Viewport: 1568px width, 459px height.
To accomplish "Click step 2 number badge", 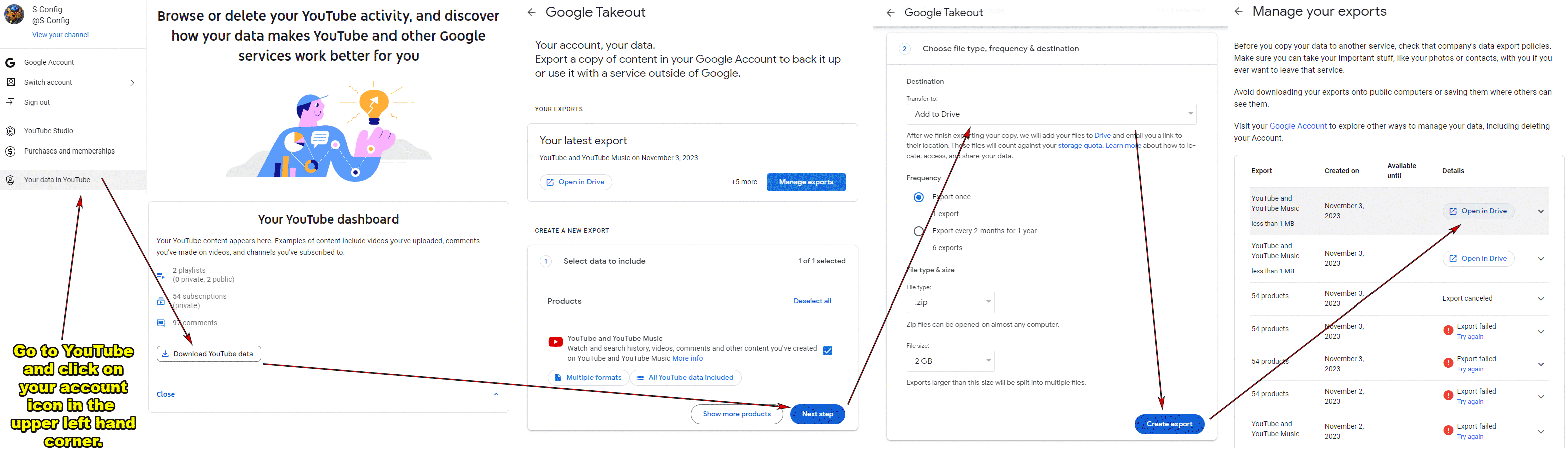I will coord(904,49).
